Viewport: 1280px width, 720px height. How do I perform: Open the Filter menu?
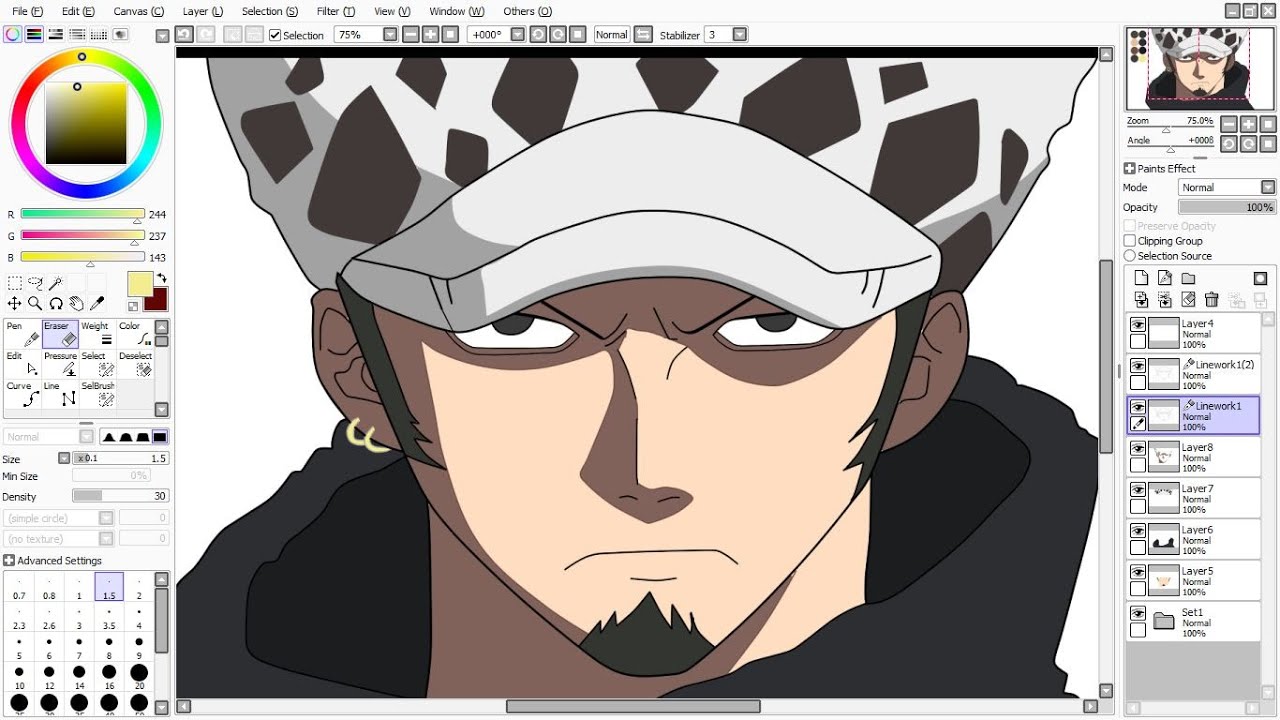click(x=335, y=11)
